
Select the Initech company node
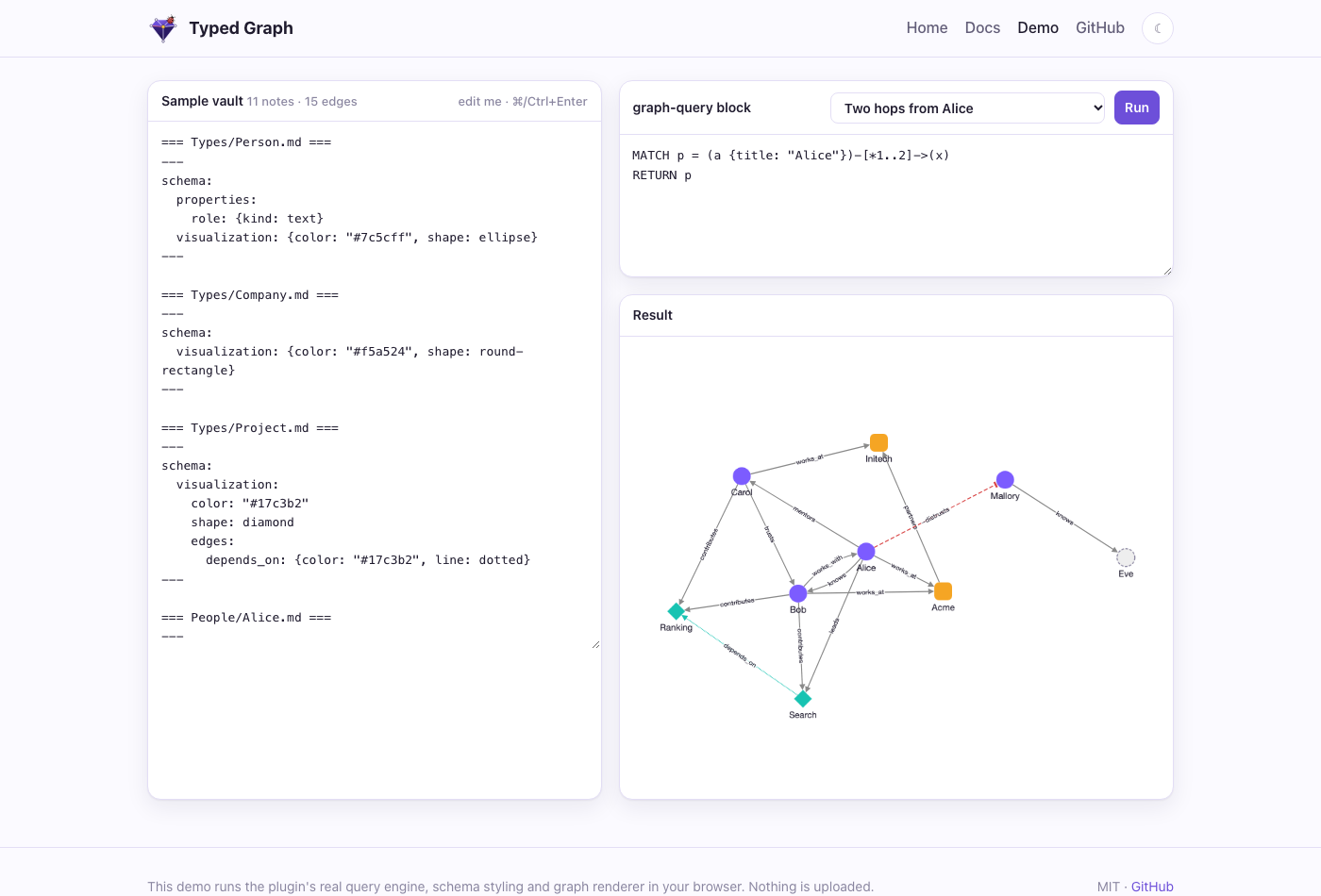pos(878,442)
